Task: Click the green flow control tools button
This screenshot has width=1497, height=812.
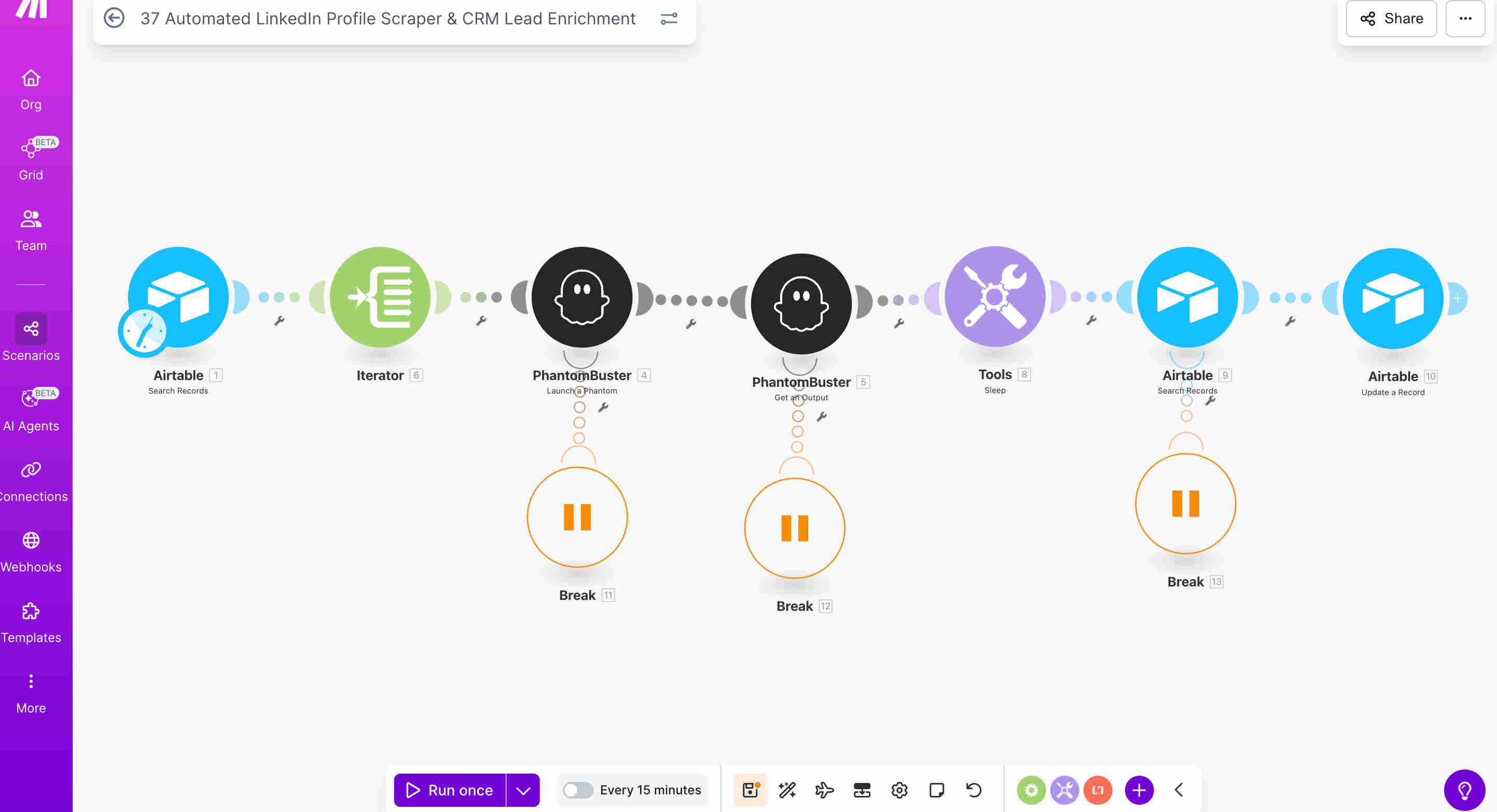Action: pyautogui.click(x=1031, y=790)
